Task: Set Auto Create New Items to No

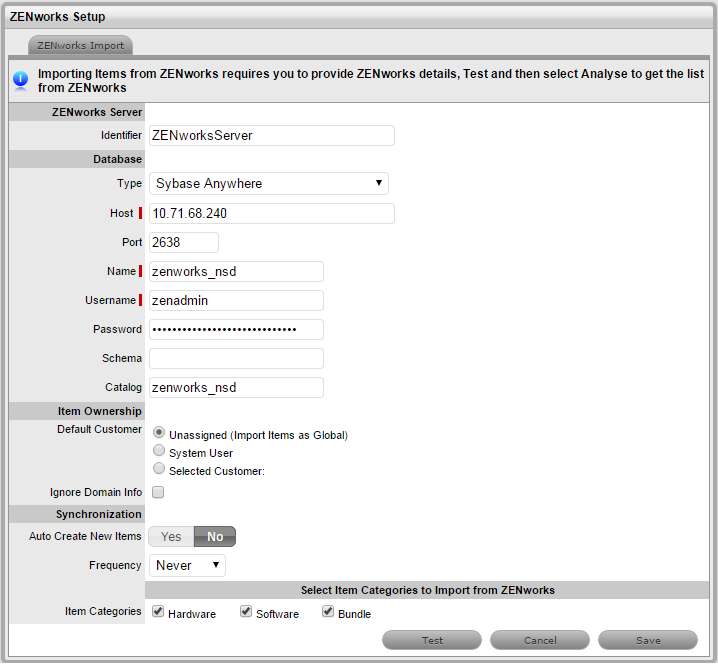Action: 215,536
